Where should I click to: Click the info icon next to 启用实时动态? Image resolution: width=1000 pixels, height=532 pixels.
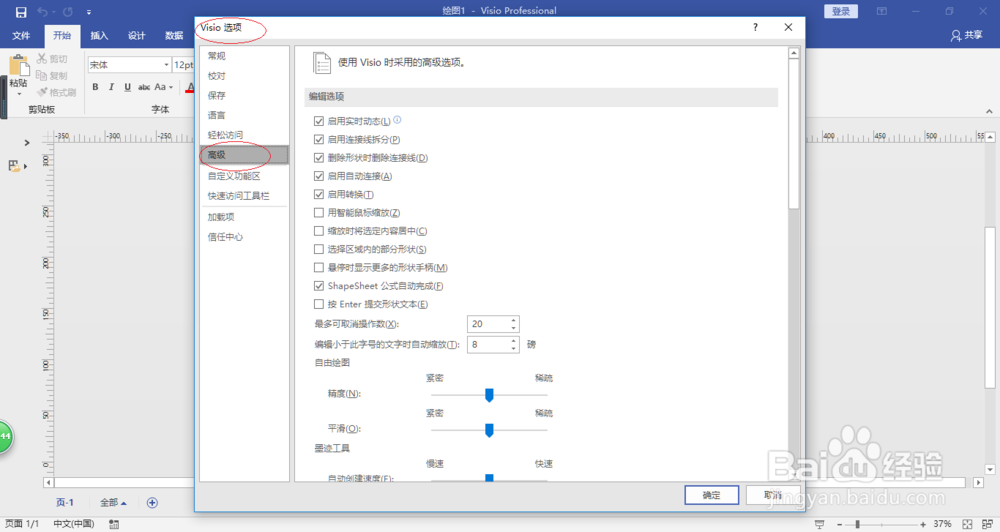[397, 120]
